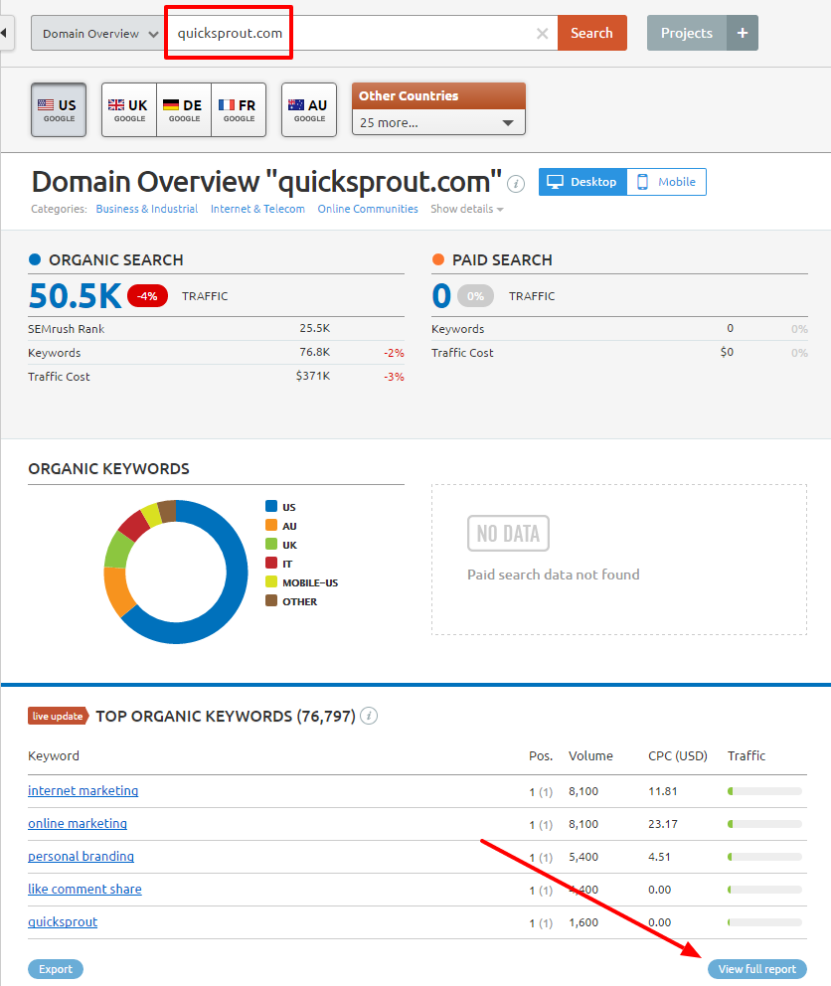Click the orange Search button
The image size is (831, 986).
point(592,33)
